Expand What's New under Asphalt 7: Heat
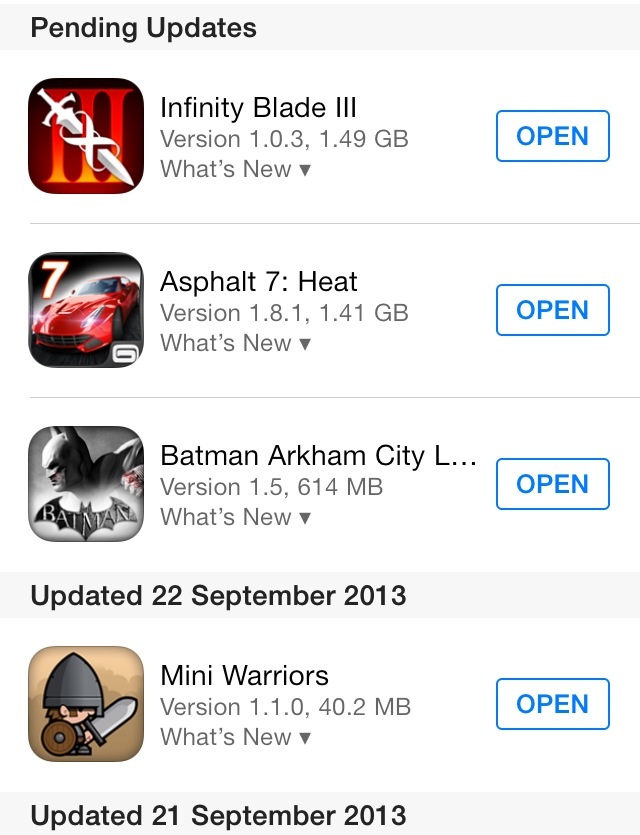 click(x=235, y=343)
